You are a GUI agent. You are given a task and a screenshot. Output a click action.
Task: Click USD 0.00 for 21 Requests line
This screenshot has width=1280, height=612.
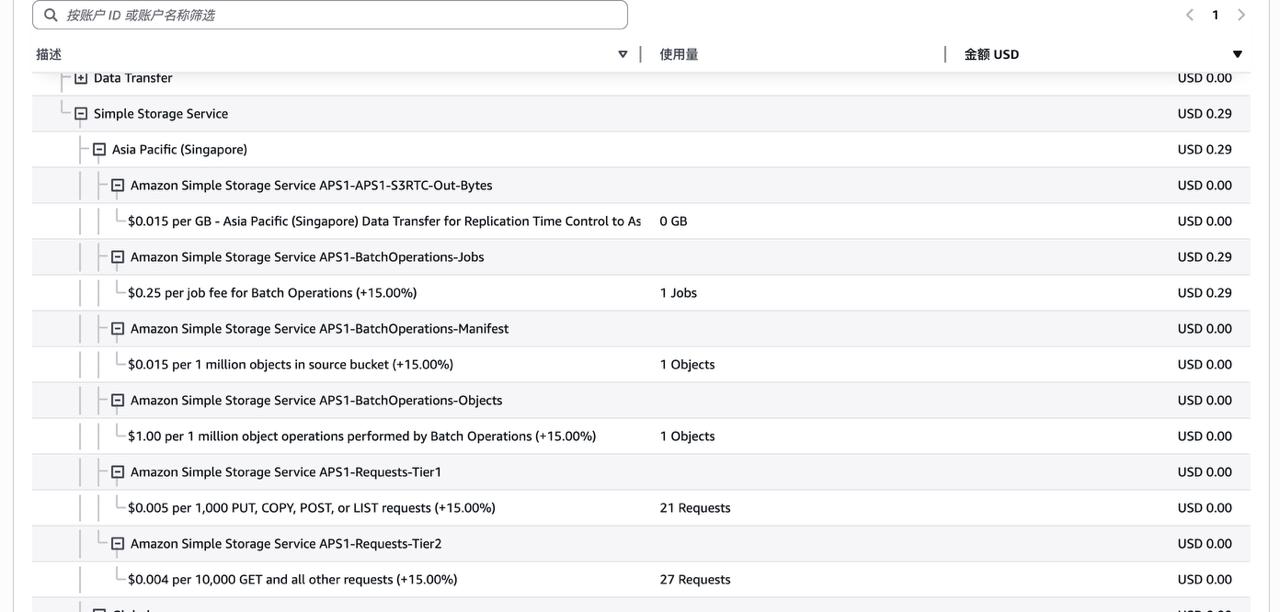[1205, 508]
